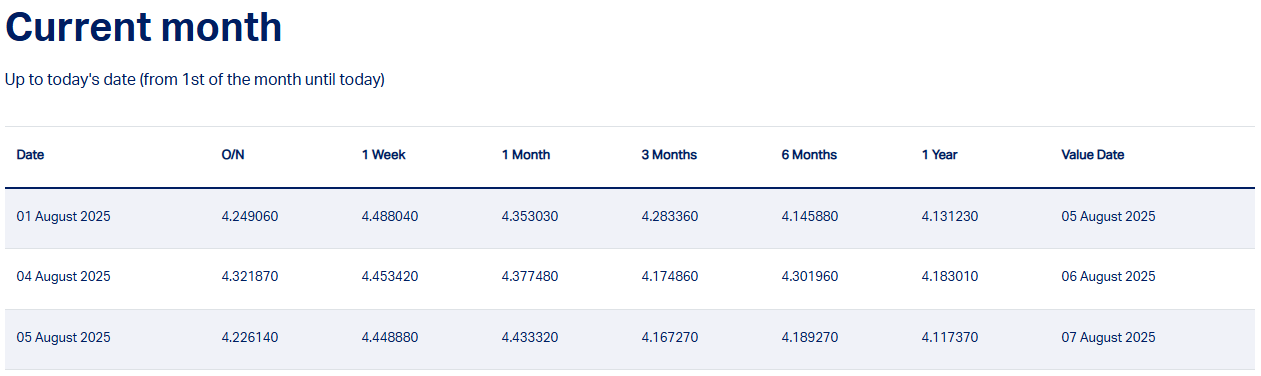Click the 1 Year column header
This screenshot has height=376, width=1261.
click(939, 155)
